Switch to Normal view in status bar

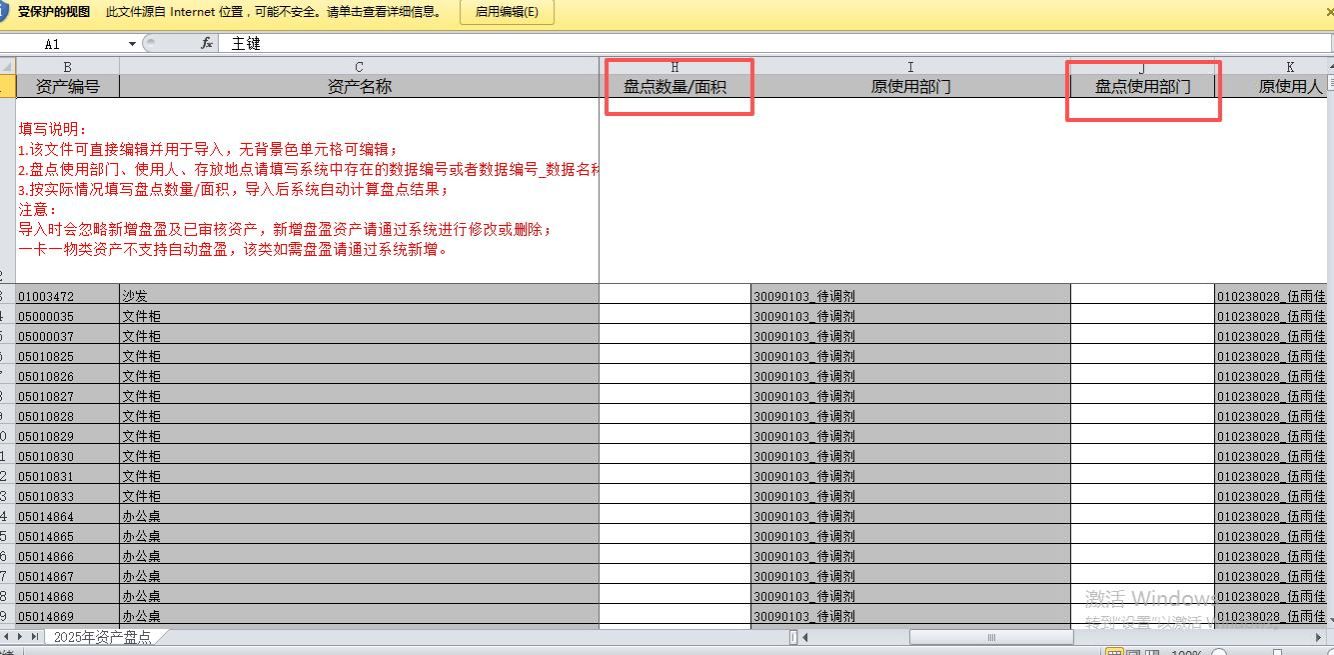click(x=1114, y=652)
